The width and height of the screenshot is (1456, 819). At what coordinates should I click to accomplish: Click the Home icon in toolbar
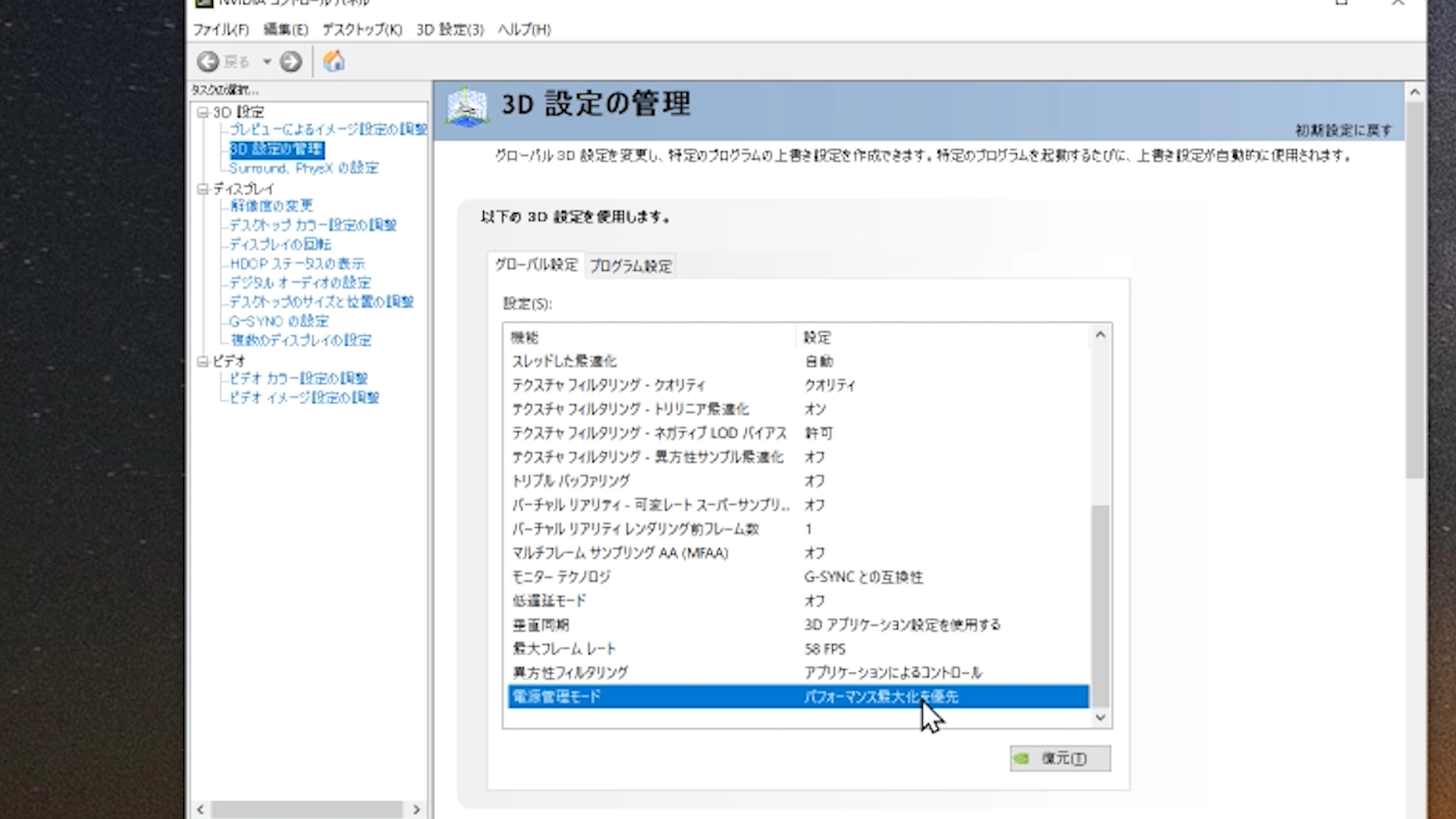click(334, 61)
